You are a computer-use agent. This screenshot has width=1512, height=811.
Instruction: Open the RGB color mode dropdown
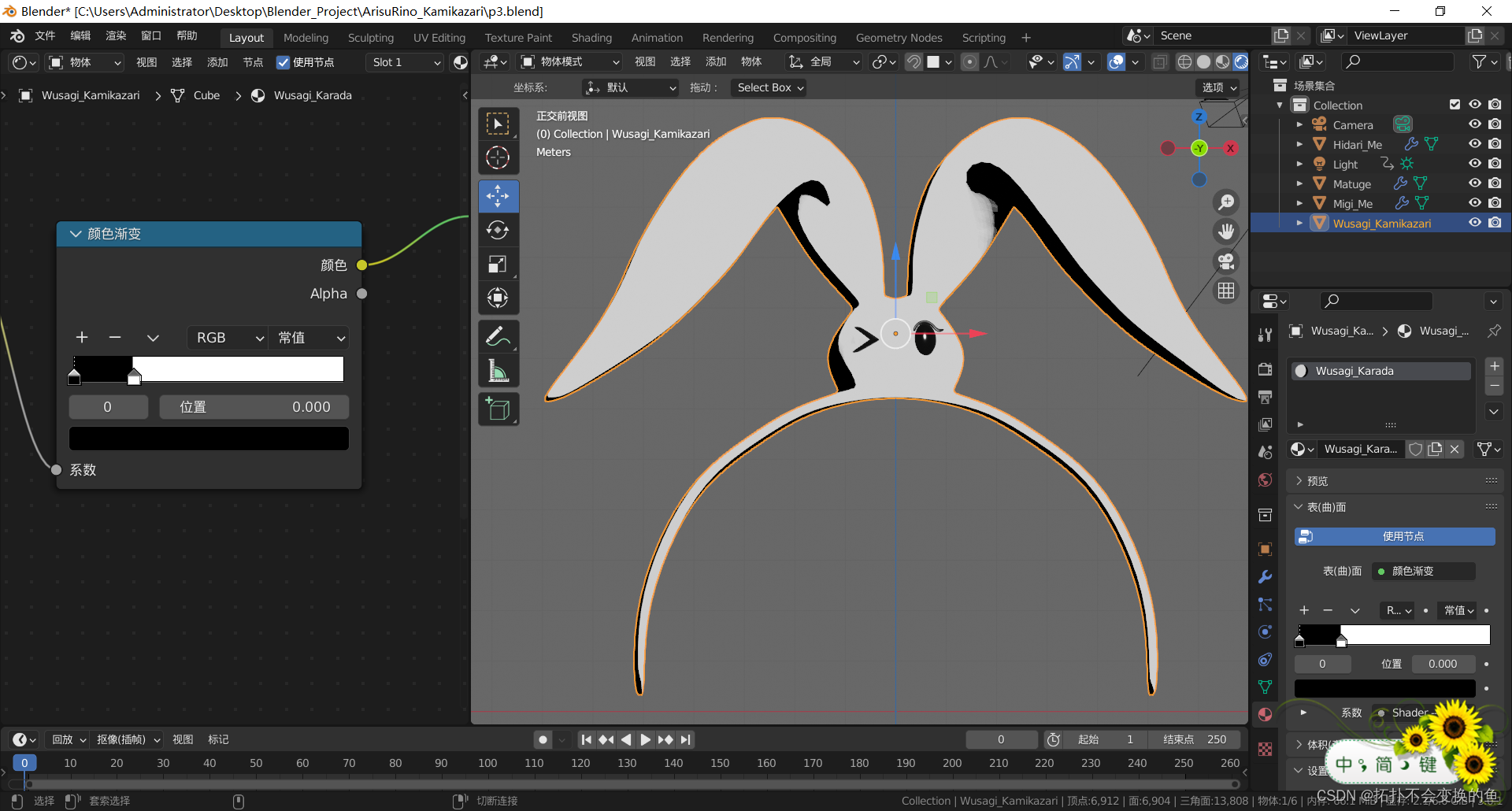coord(228,338)
